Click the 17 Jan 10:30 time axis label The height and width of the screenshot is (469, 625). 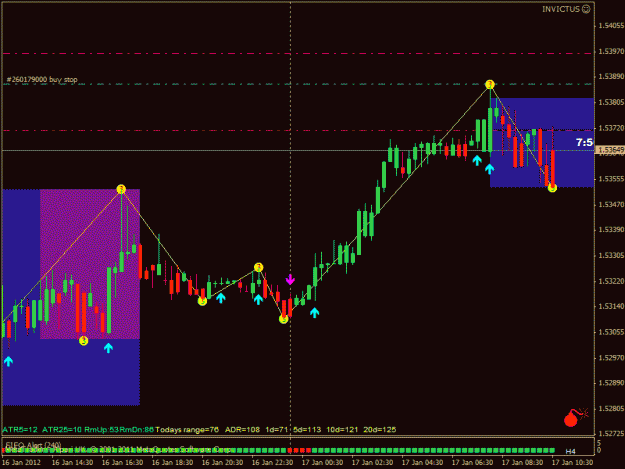572,463
